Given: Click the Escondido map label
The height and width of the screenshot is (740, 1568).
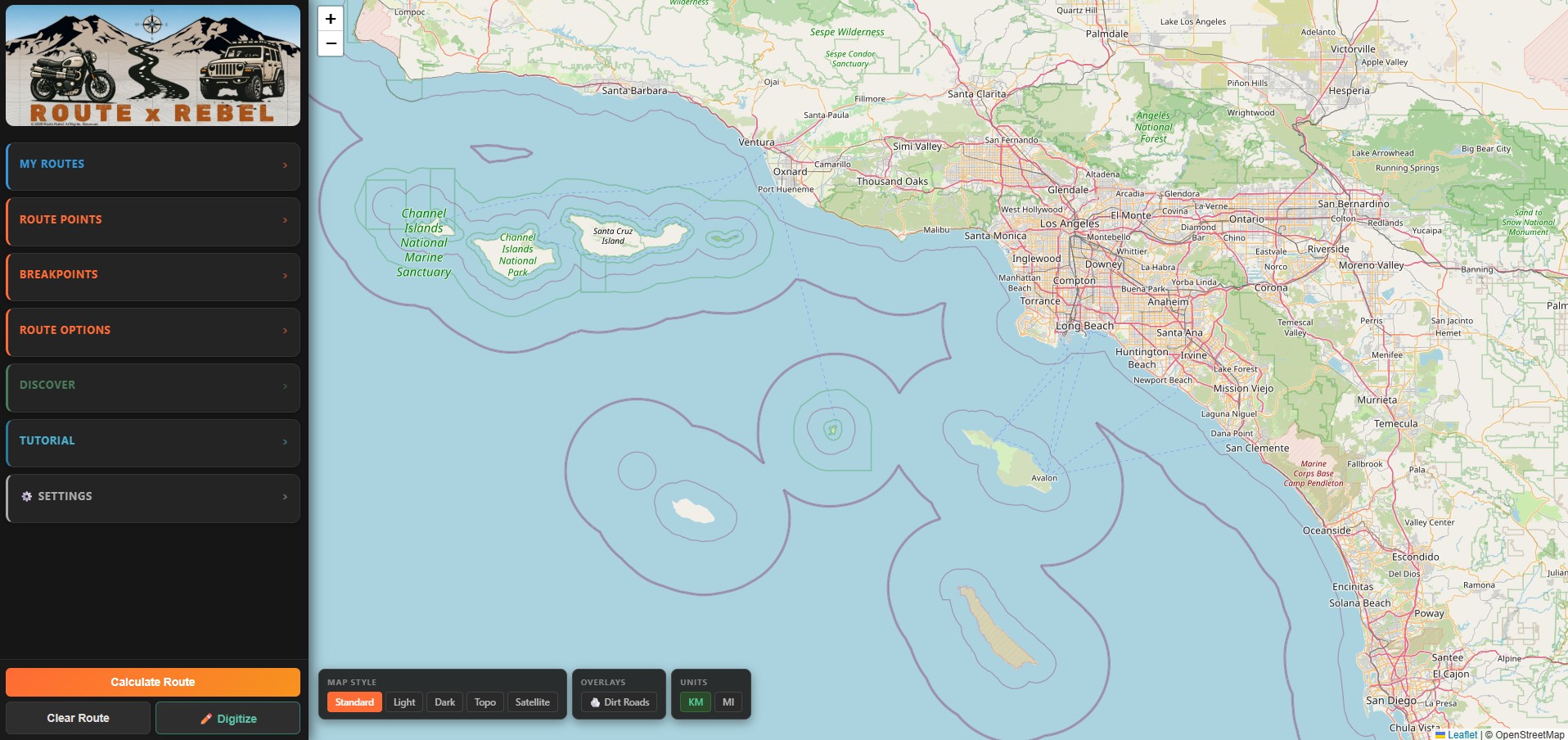Looking at the screenshot, I should [1416, 557].
